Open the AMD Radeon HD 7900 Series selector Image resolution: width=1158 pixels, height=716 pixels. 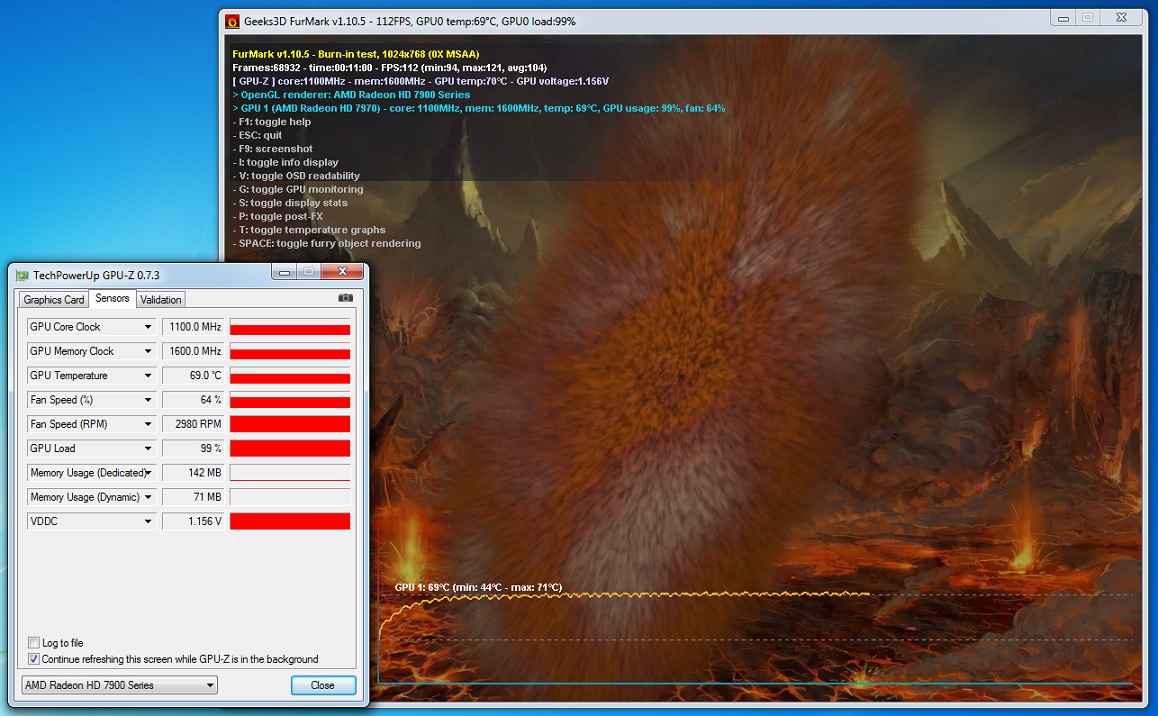click(120, 685)
